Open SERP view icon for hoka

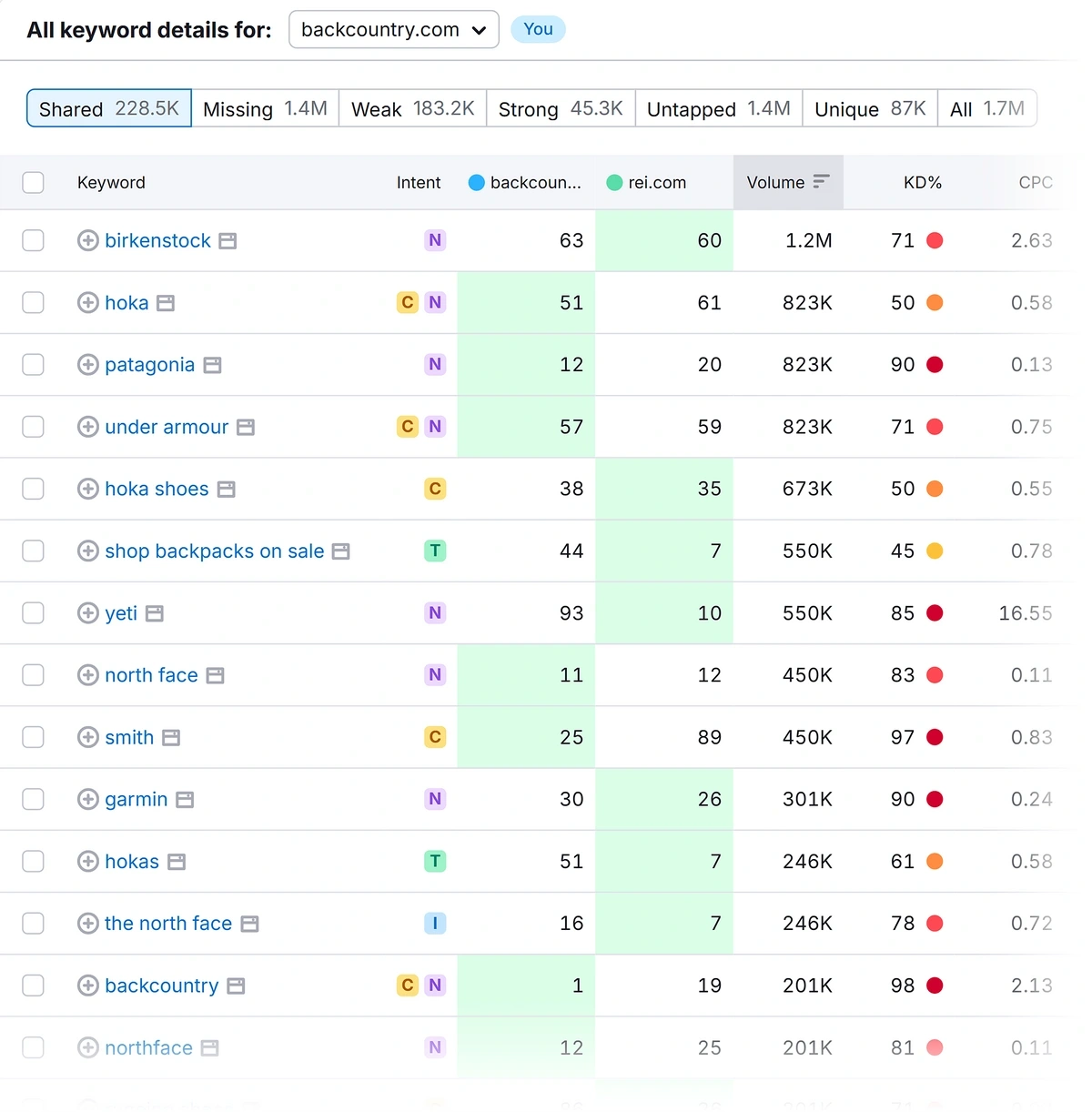point(166,303)
